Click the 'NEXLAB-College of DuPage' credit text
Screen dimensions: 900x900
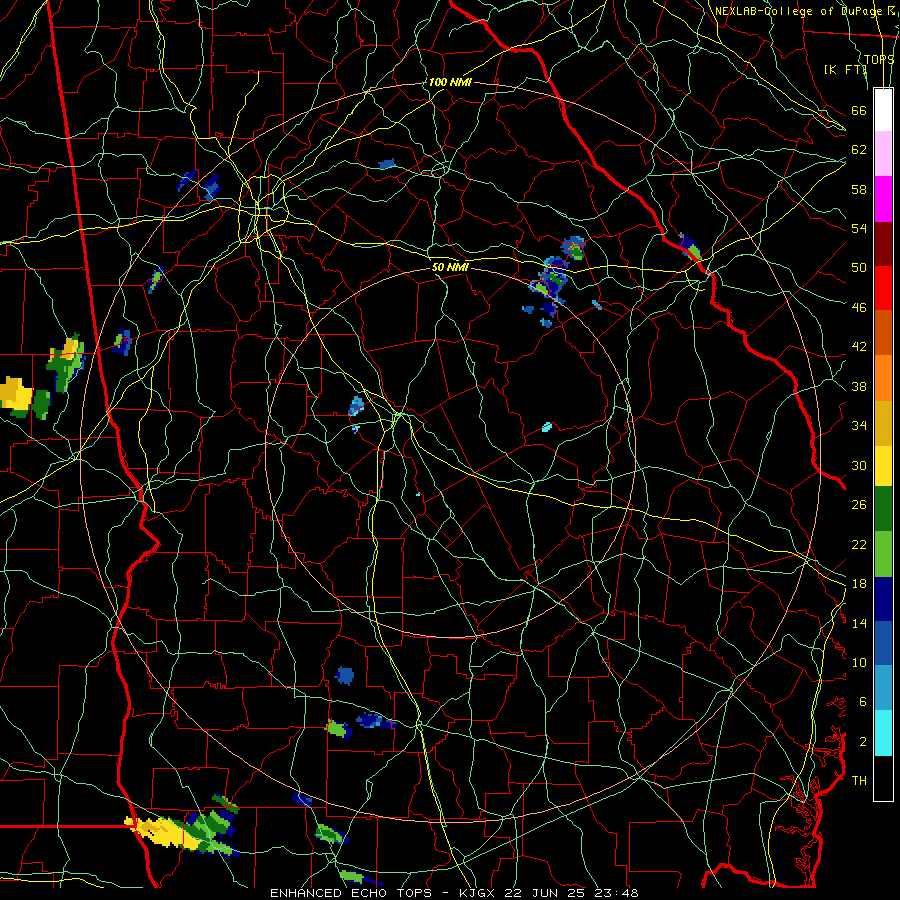pos(799,11)
